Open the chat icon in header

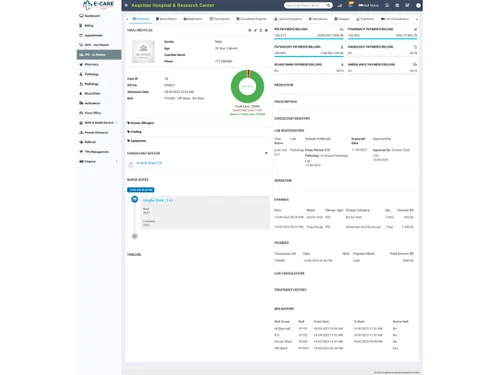pyautogui.click(x=387, y=5)
